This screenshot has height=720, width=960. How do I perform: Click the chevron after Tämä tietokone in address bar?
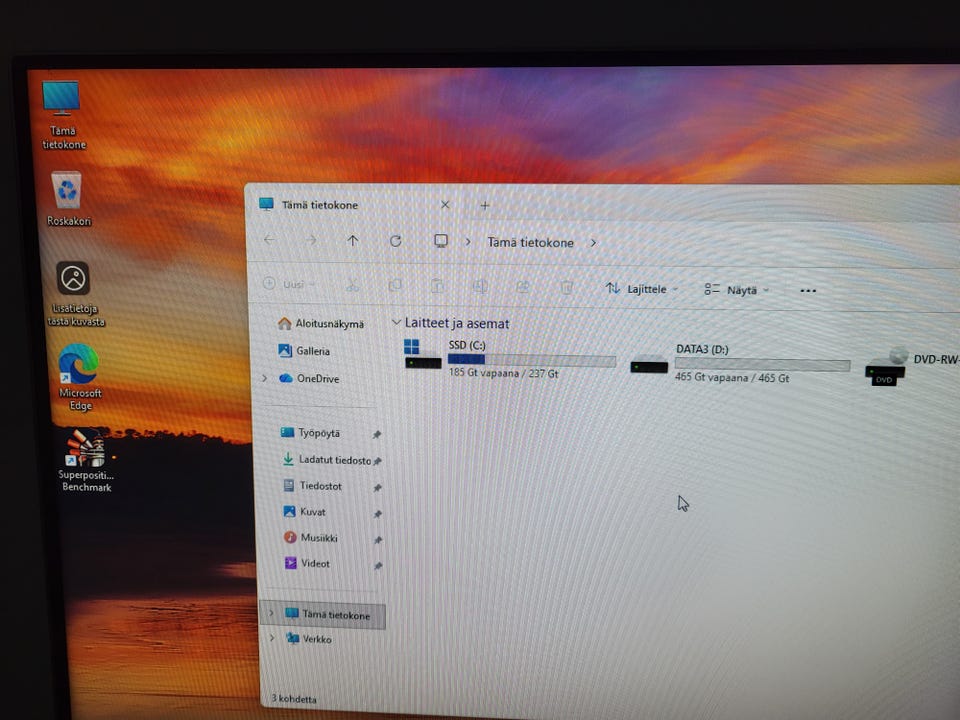(x=593, y=243)
